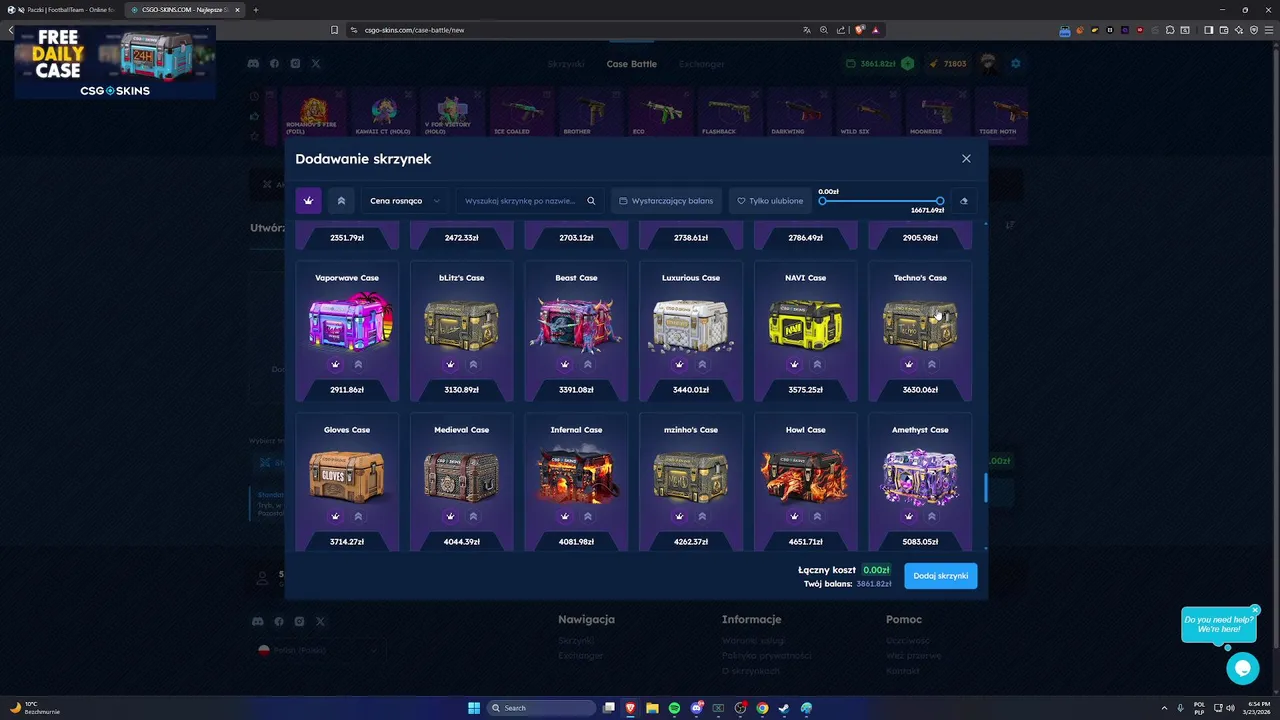The height and width of the screenshot is (720, 1280).
Task: Open the Free Daily Case banner
Action: click(115, 62)
